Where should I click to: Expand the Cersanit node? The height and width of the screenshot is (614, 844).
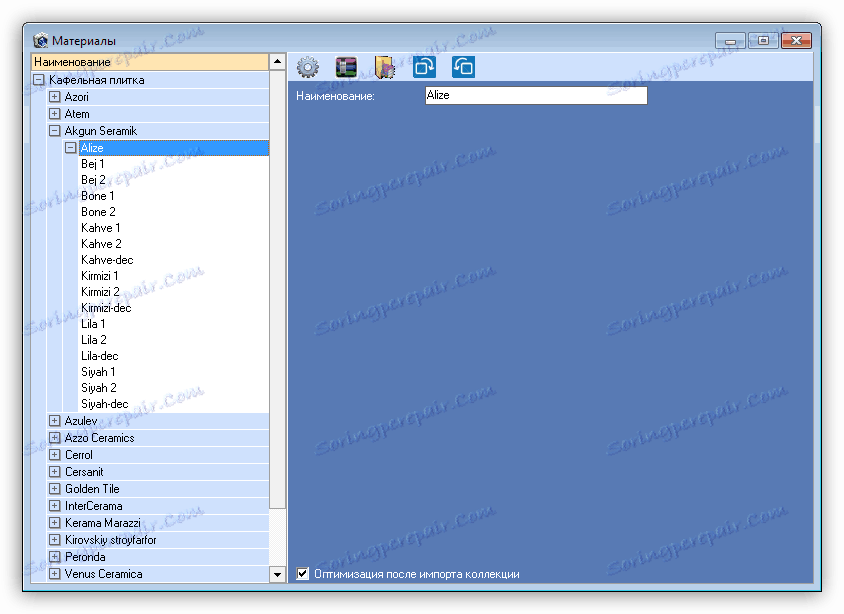pyautogui.click(x=54, y=471)
